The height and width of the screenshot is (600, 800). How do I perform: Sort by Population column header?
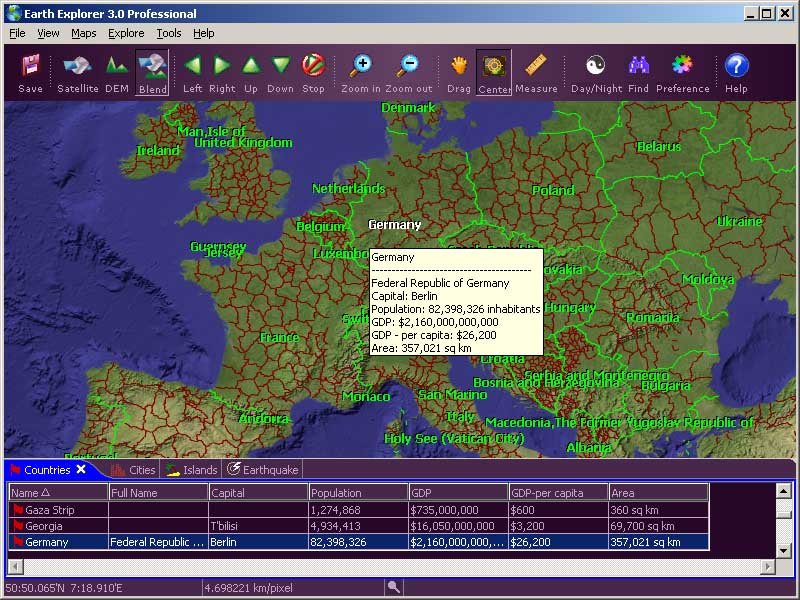point(359,493)
